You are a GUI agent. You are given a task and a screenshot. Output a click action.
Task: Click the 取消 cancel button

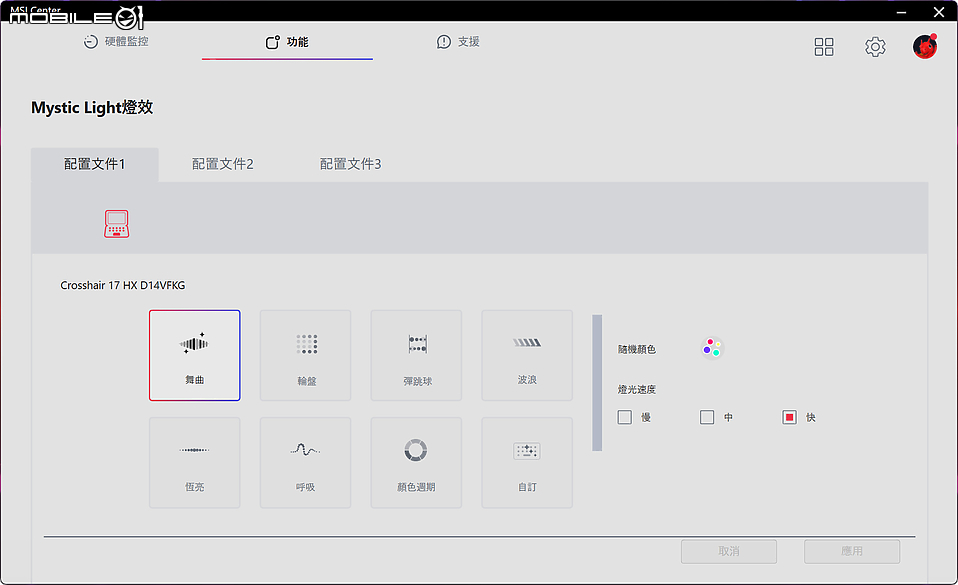(x=729, y=551)
